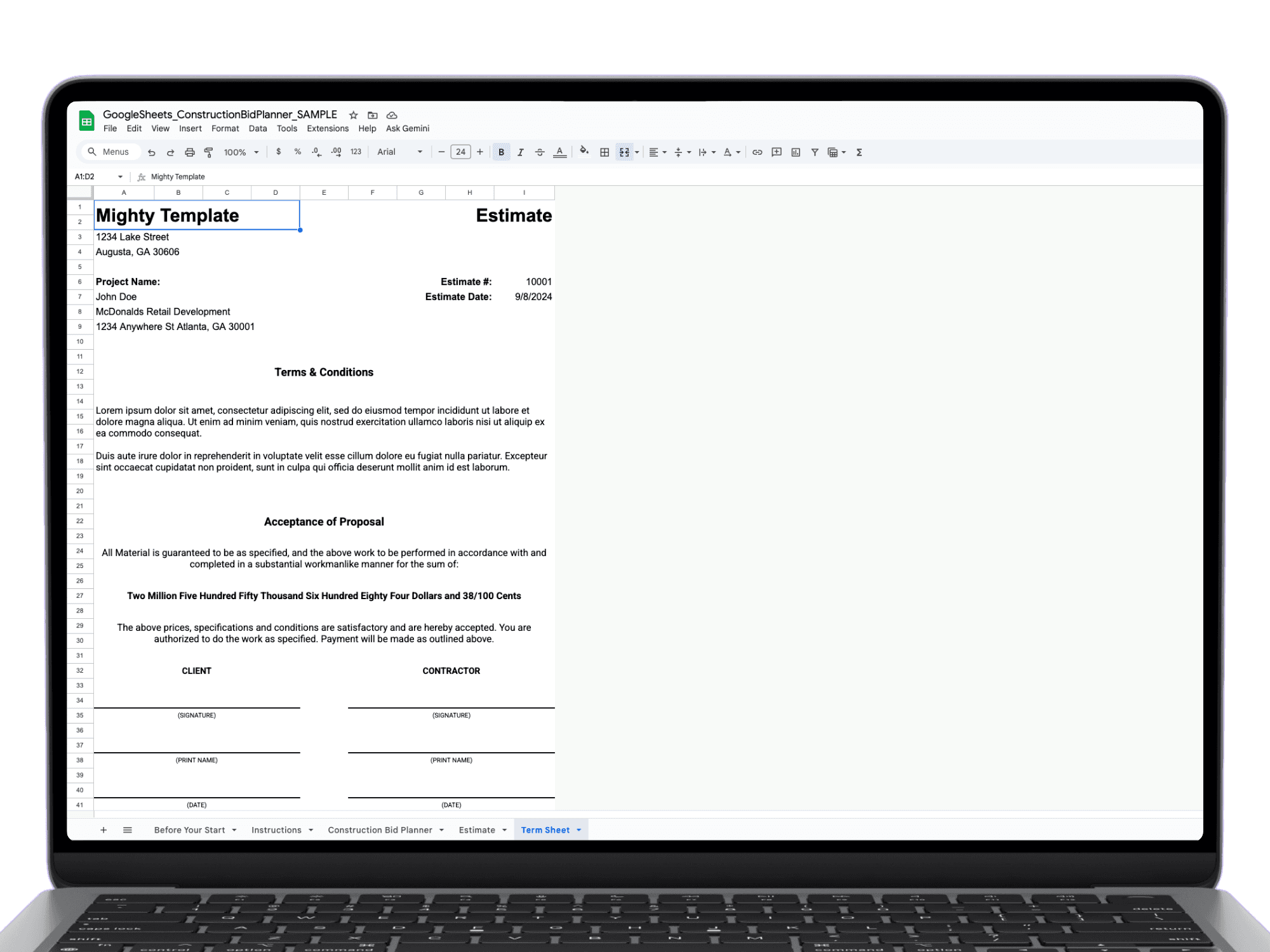Open the borders menu
Screen dimensions: 1270x952
(605, 152)
